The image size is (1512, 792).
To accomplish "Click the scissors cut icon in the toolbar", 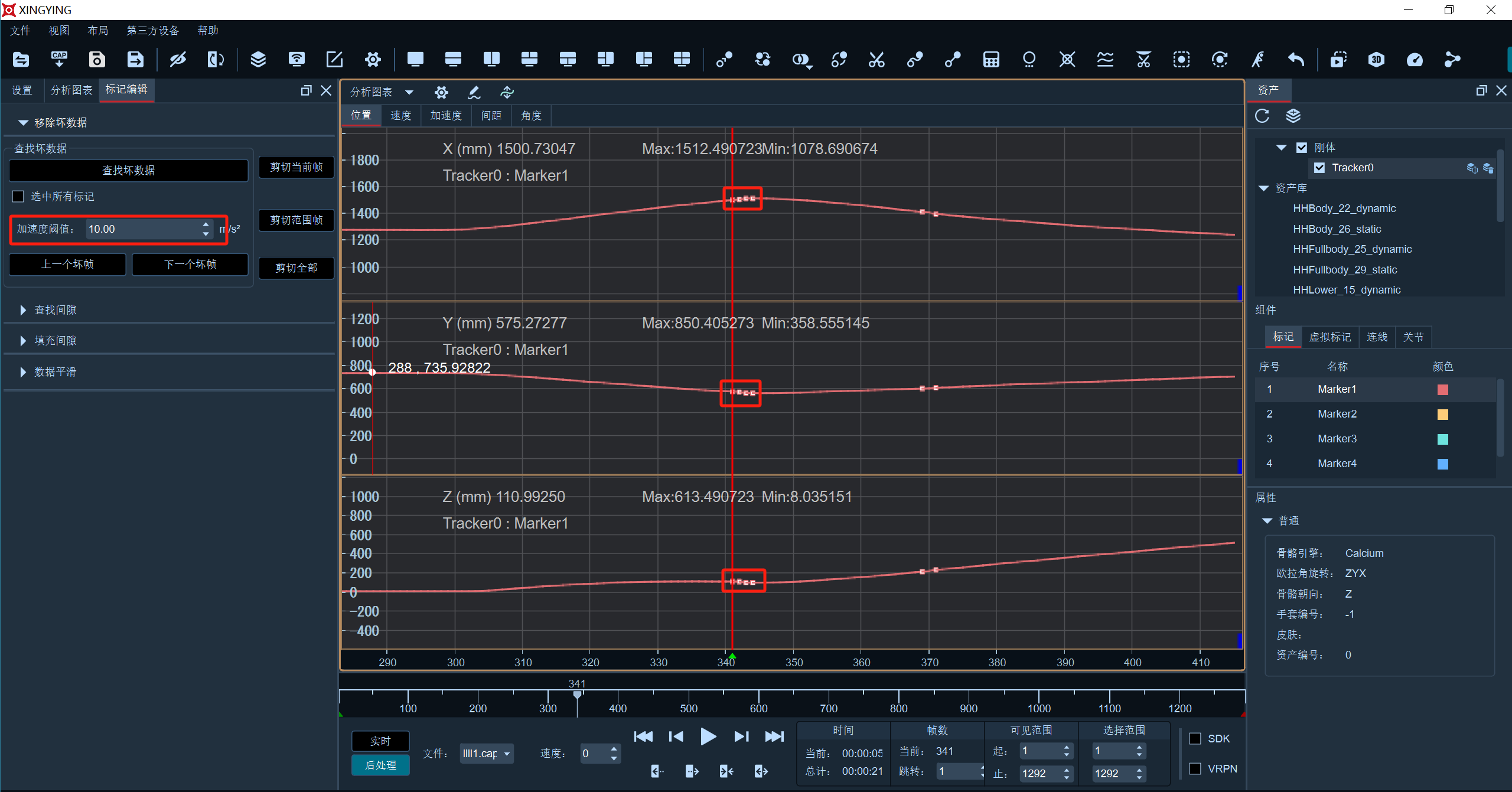I will tap(876, 60).
